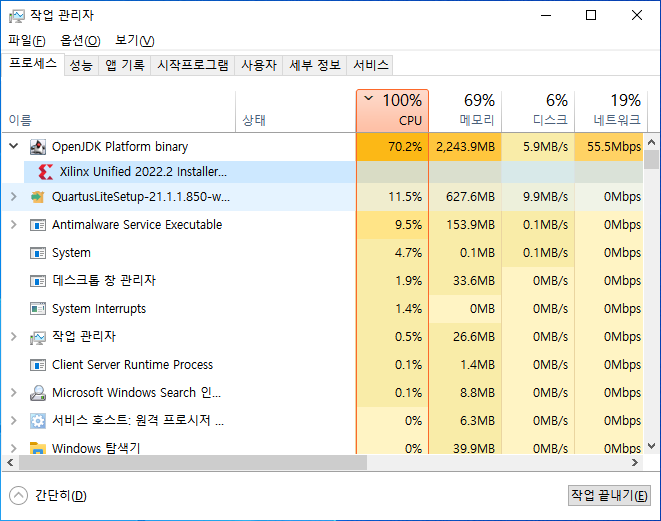
Task: Click the 2,243.9MB memory value cell
Action: [x=465, y=147]
